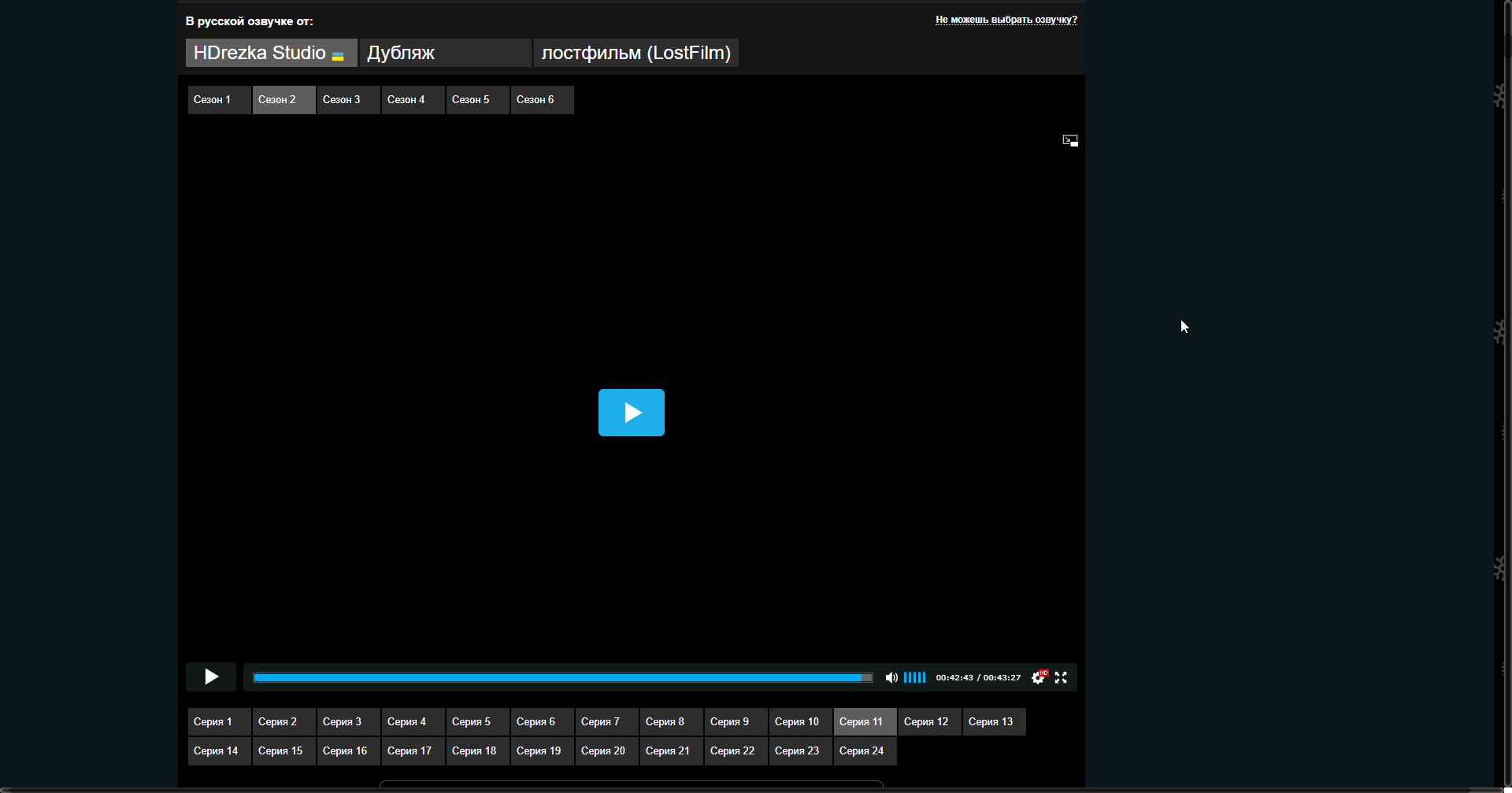Enter fullscreen mode with the expand icon
1512x793 pixels.
click(x=1061, y=677)
